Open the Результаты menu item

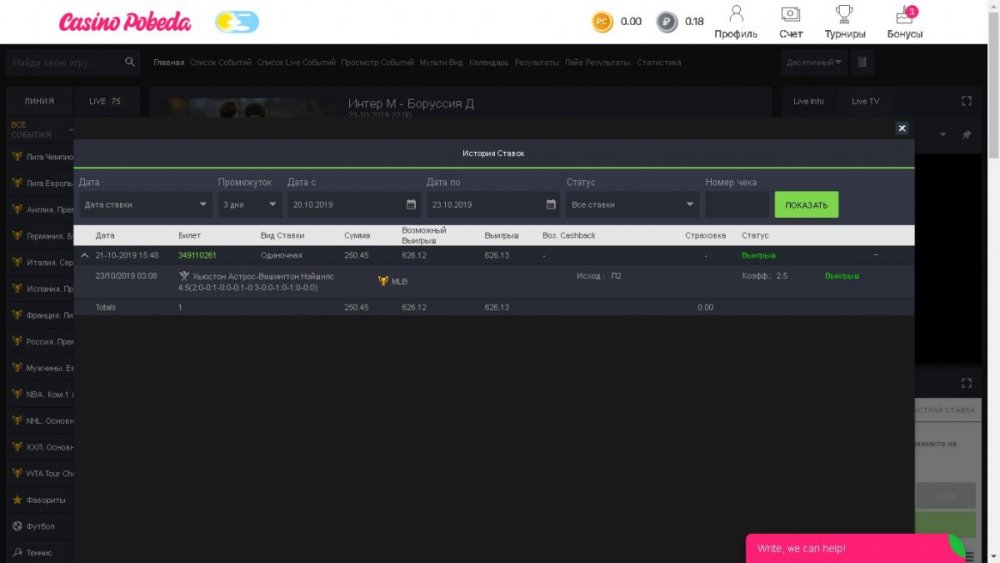pyautogui.click(x=537, y=62)
